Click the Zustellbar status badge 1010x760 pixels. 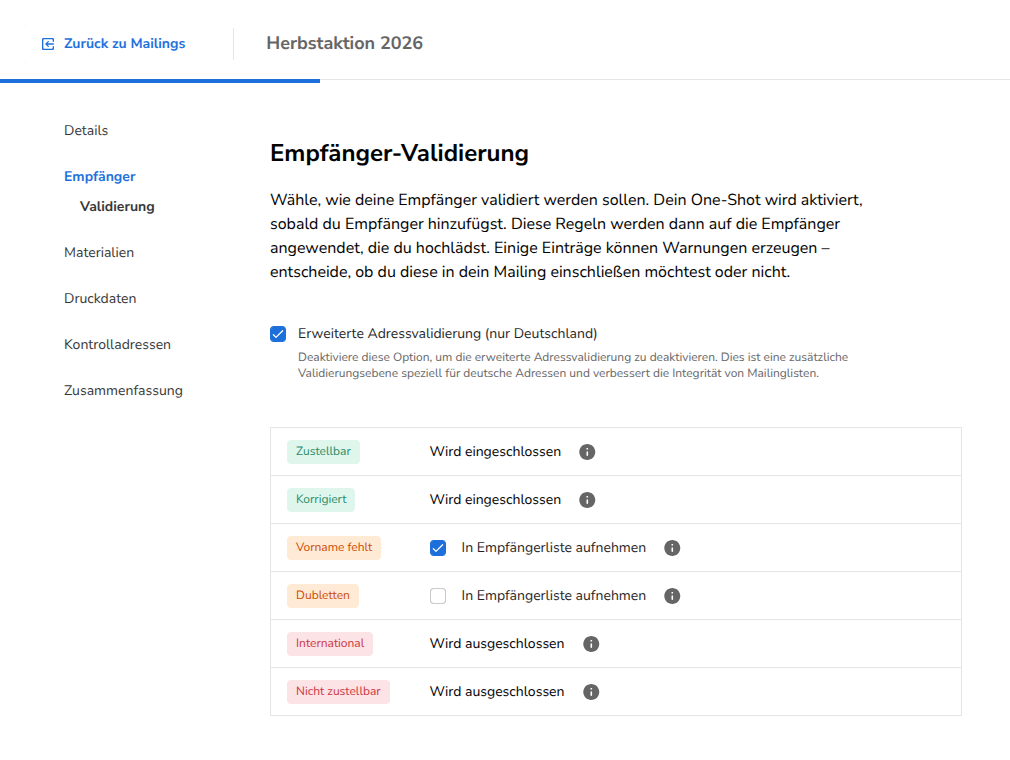pyautogui.click(x=323, y=451)
